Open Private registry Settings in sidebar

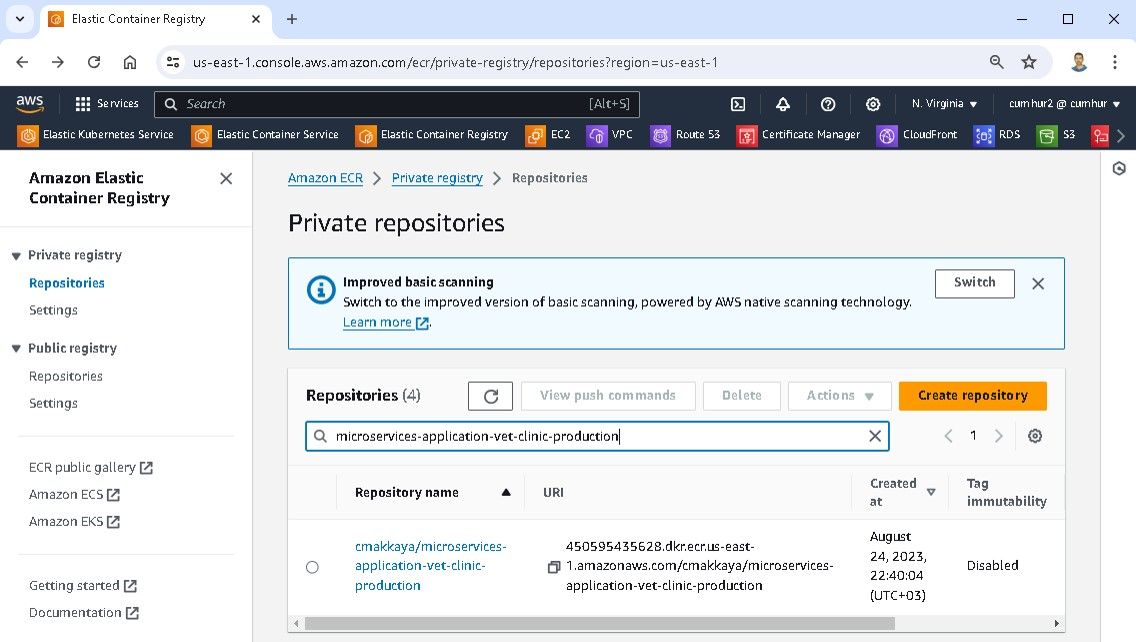(x=53, y=310)
